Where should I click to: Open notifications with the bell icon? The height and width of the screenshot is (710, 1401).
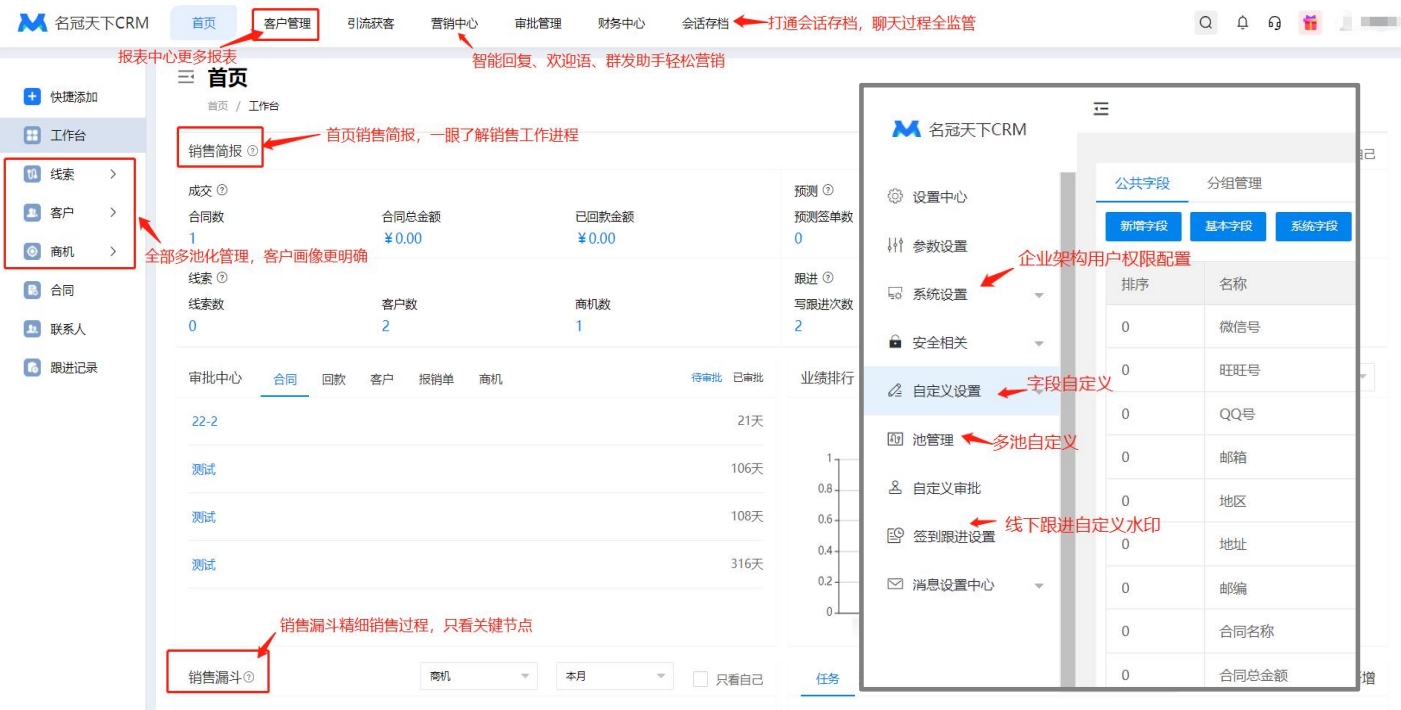[1243, 23]
